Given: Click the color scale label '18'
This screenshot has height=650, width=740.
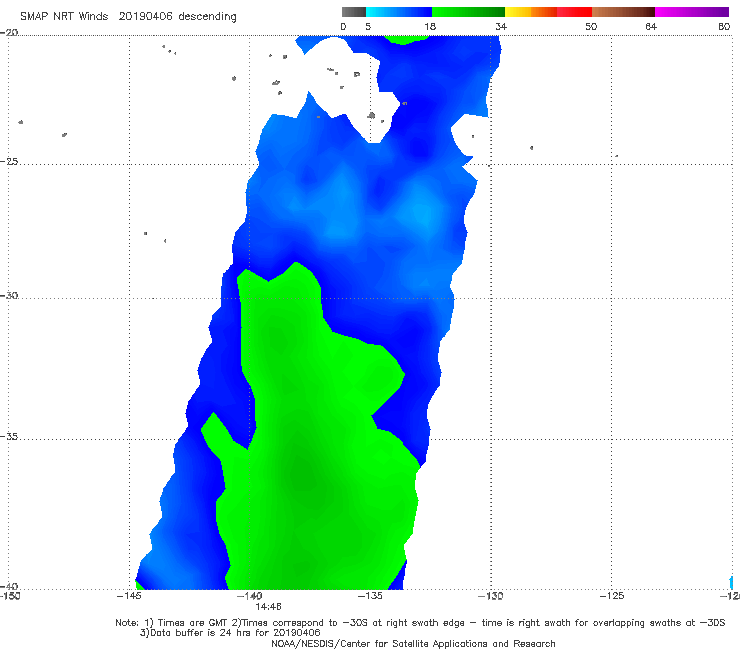Looking at the screenshot, I should point(430,27).
